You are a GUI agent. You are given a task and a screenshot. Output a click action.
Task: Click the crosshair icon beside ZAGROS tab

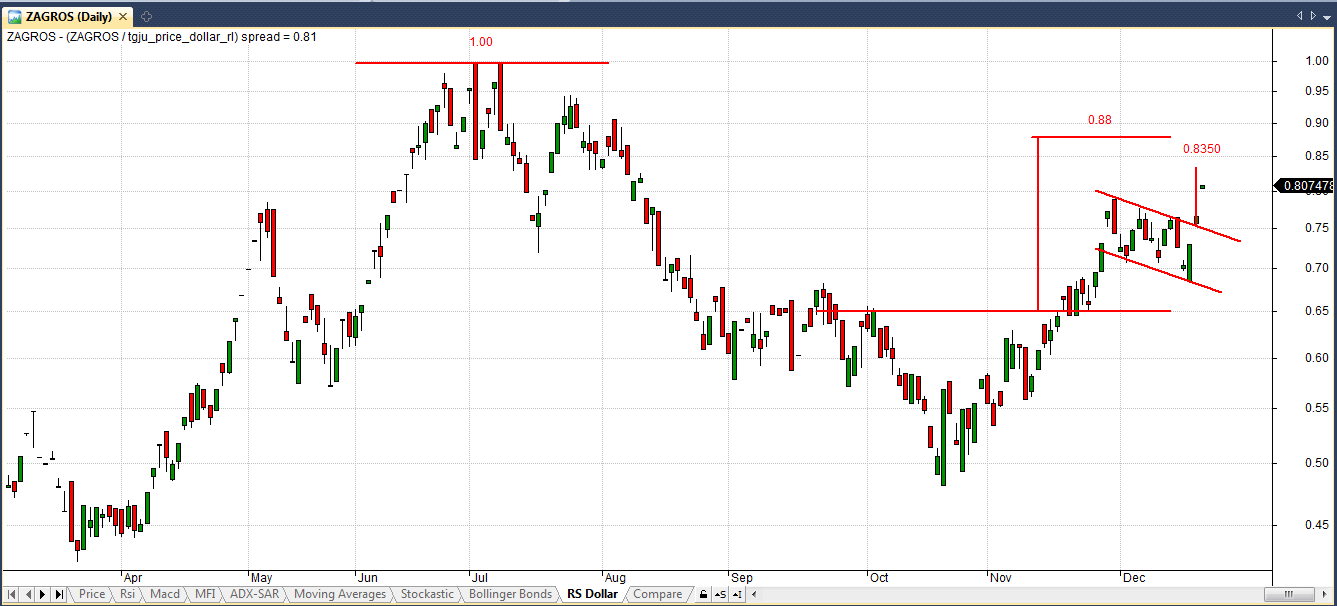pyautogui.click(x=146, y=15)
